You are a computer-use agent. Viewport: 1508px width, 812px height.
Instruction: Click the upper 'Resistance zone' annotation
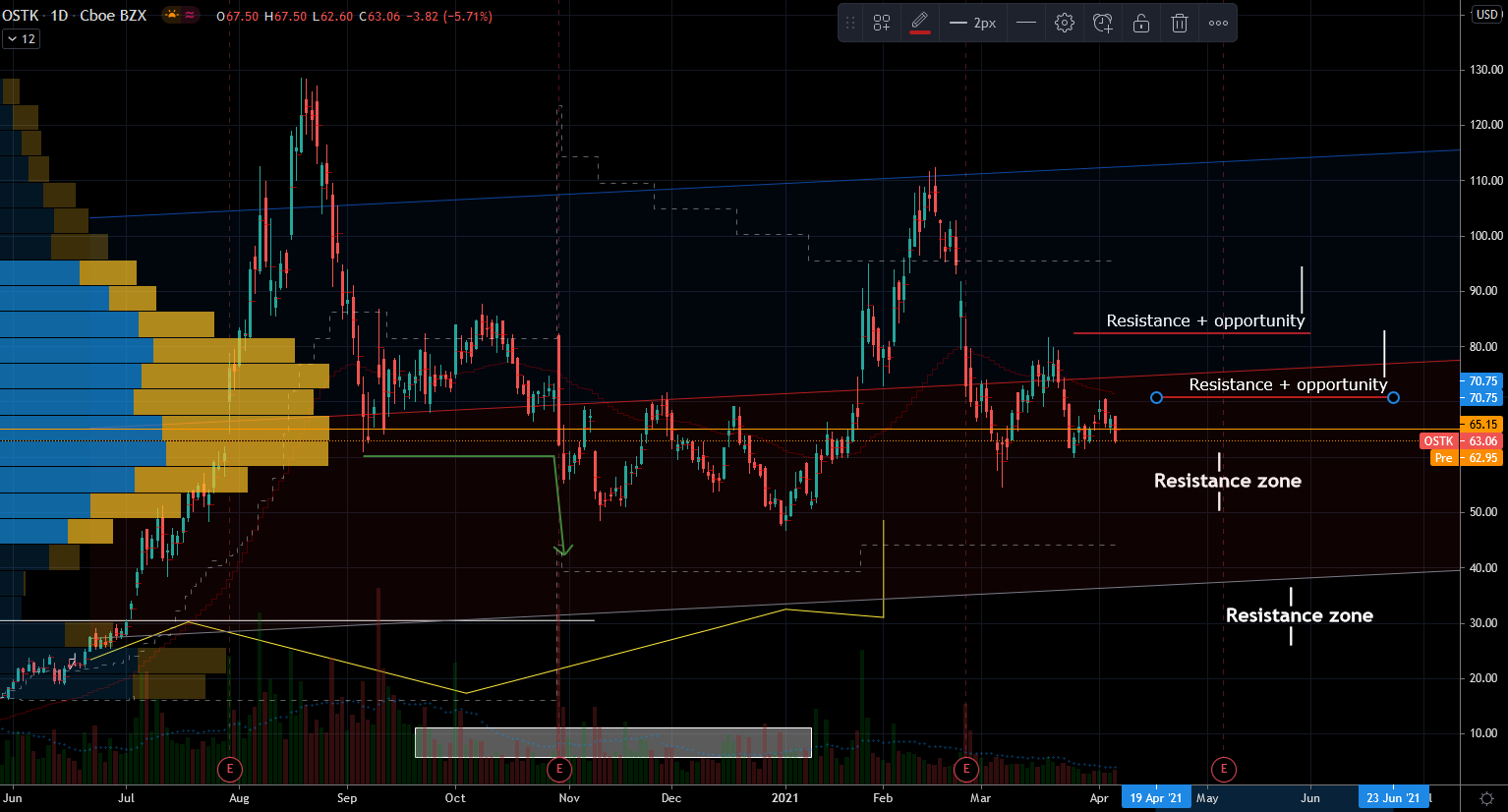click(x=1227, y=481)
